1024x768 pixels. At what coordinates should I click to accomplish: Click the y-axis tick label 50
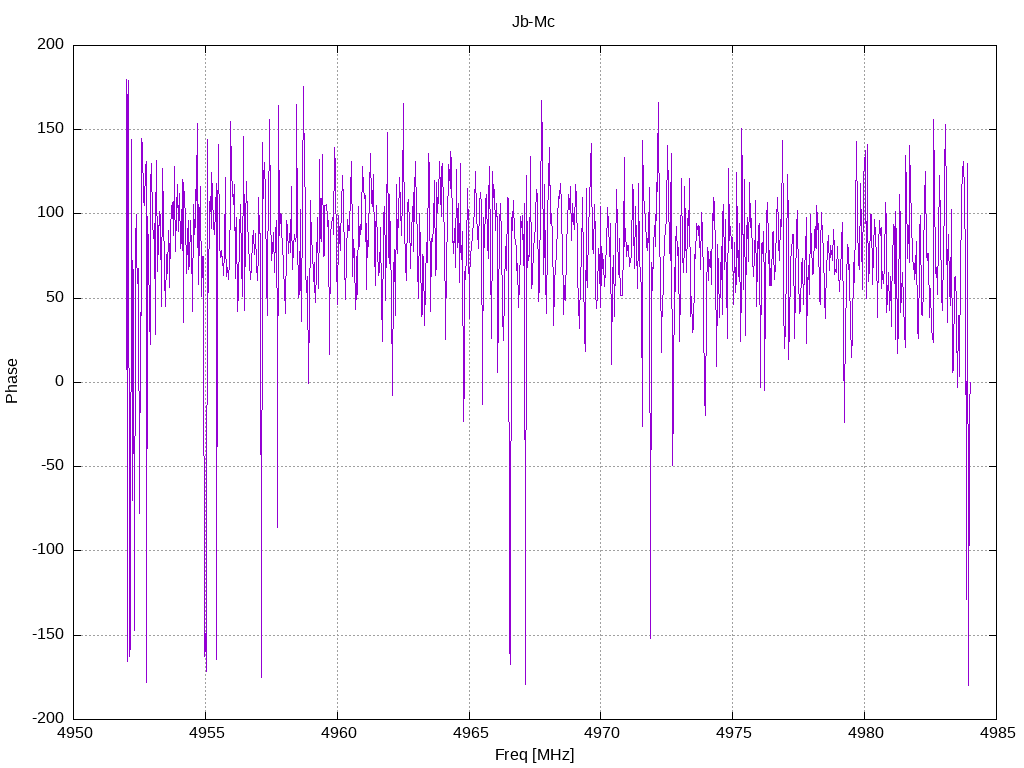point(55,297)
